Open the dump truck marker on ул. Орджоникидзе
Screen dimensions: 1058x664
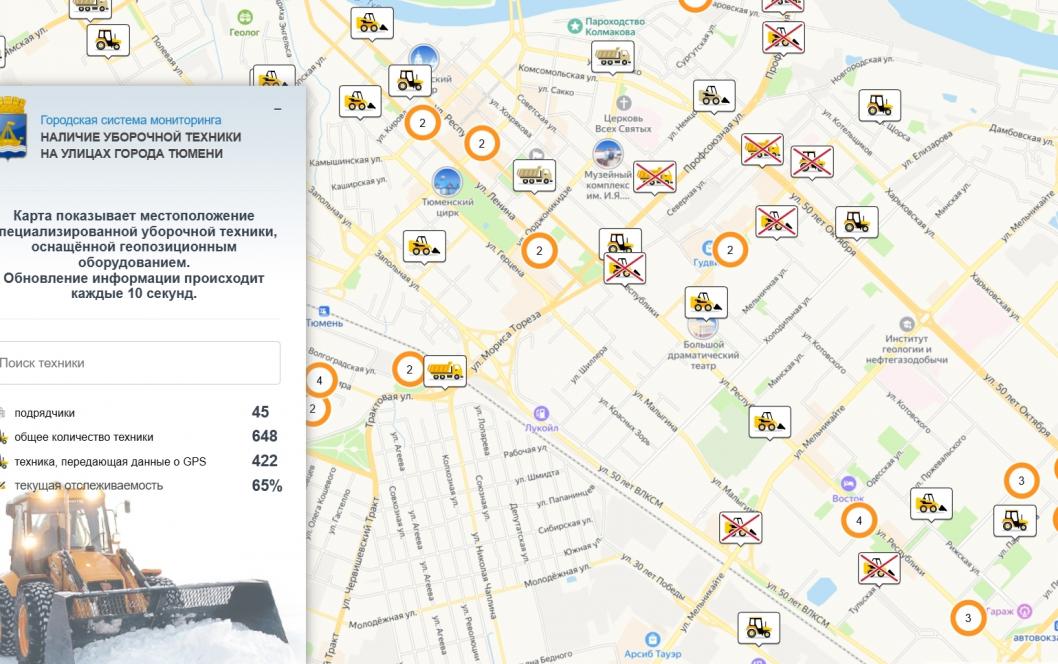point(534,175)
